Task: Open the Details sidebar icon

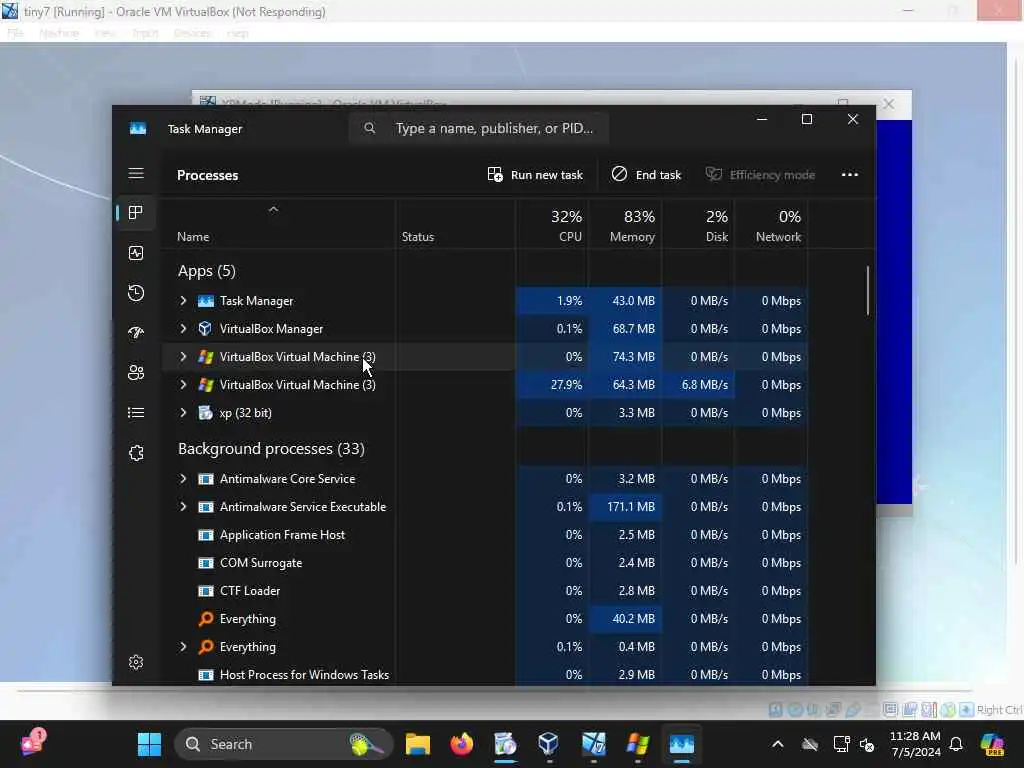Action: point(136,413)
